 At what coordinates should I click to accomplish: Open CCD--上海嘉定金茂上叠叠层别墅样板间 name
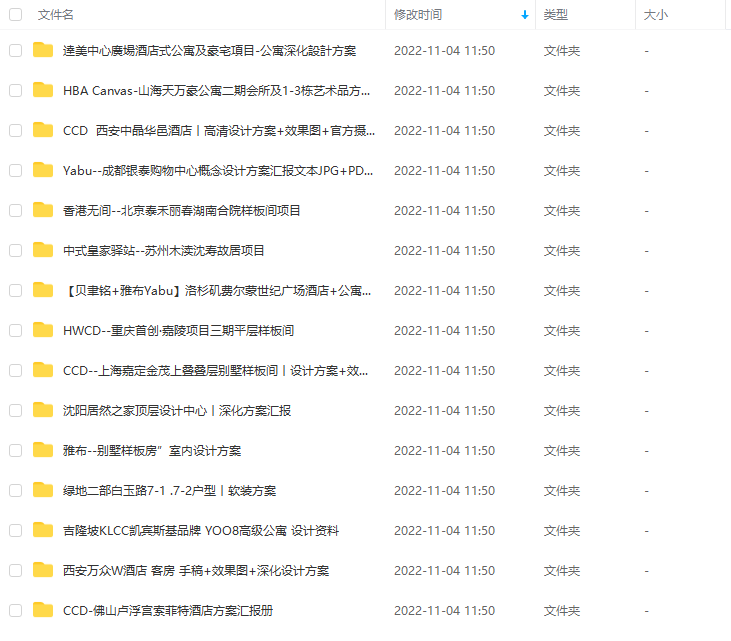pos(215,372)
